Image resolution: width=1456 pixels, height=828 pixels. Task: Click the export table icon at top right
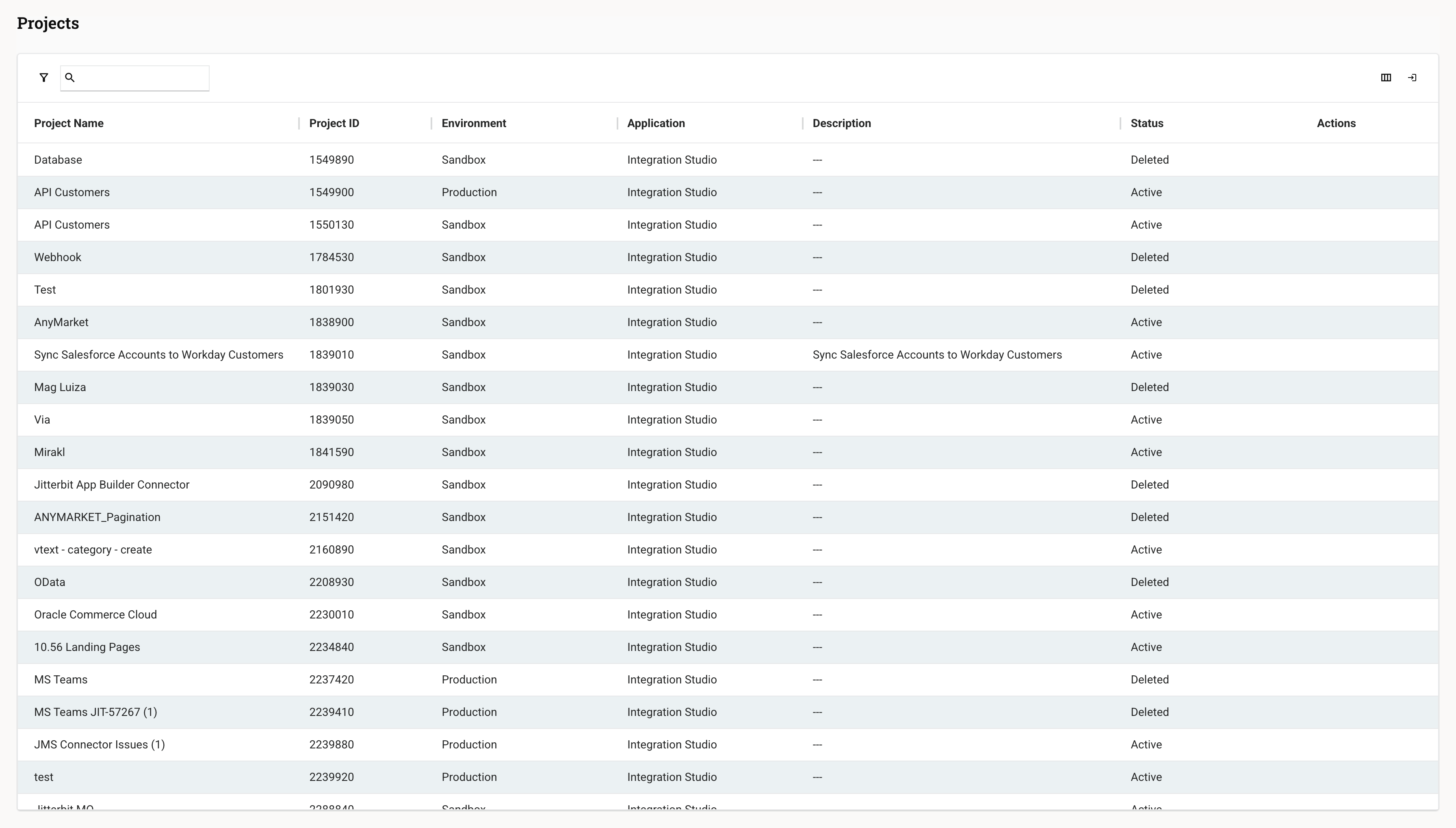click(1413, 77)
